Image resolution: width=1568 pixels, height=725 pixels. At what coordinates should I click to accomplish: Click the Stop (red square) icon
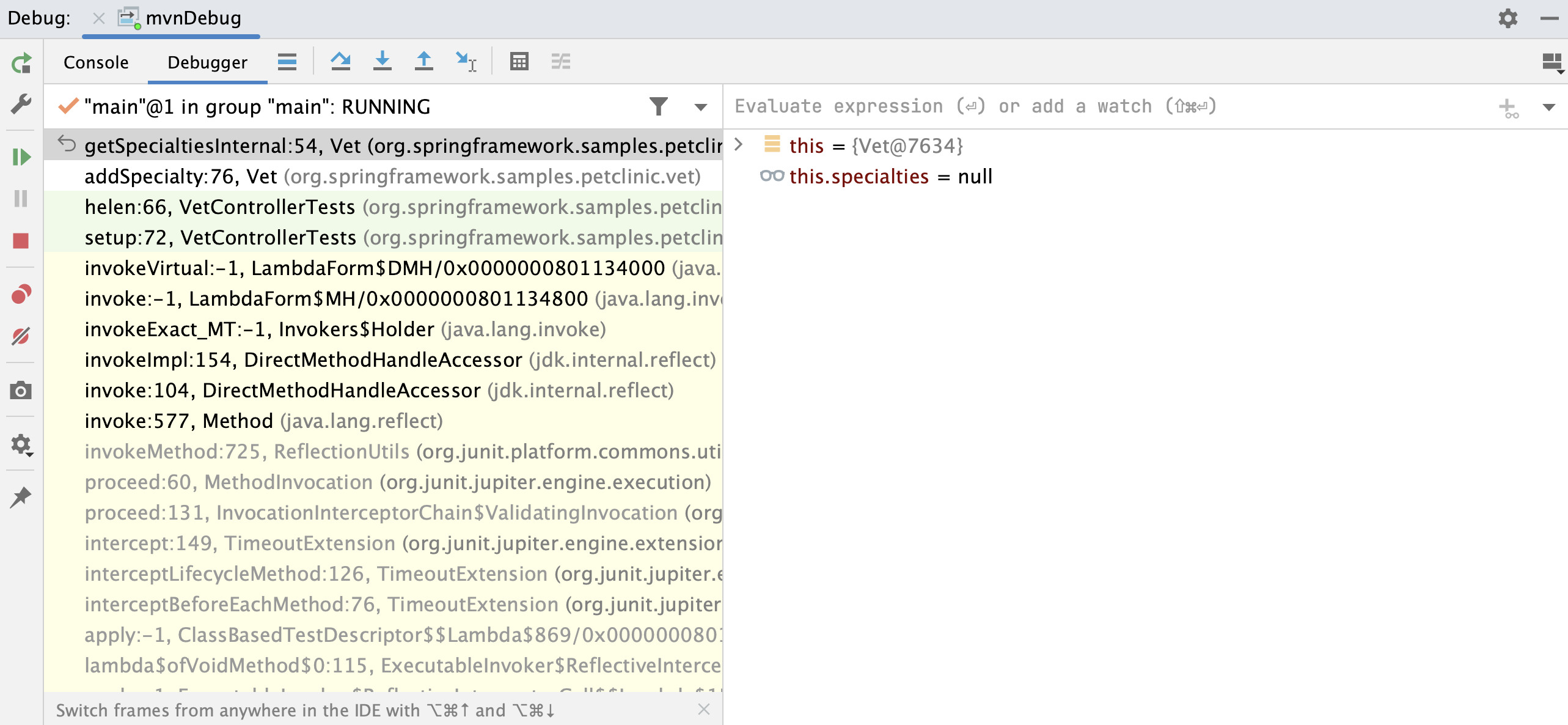click(22, 240)
